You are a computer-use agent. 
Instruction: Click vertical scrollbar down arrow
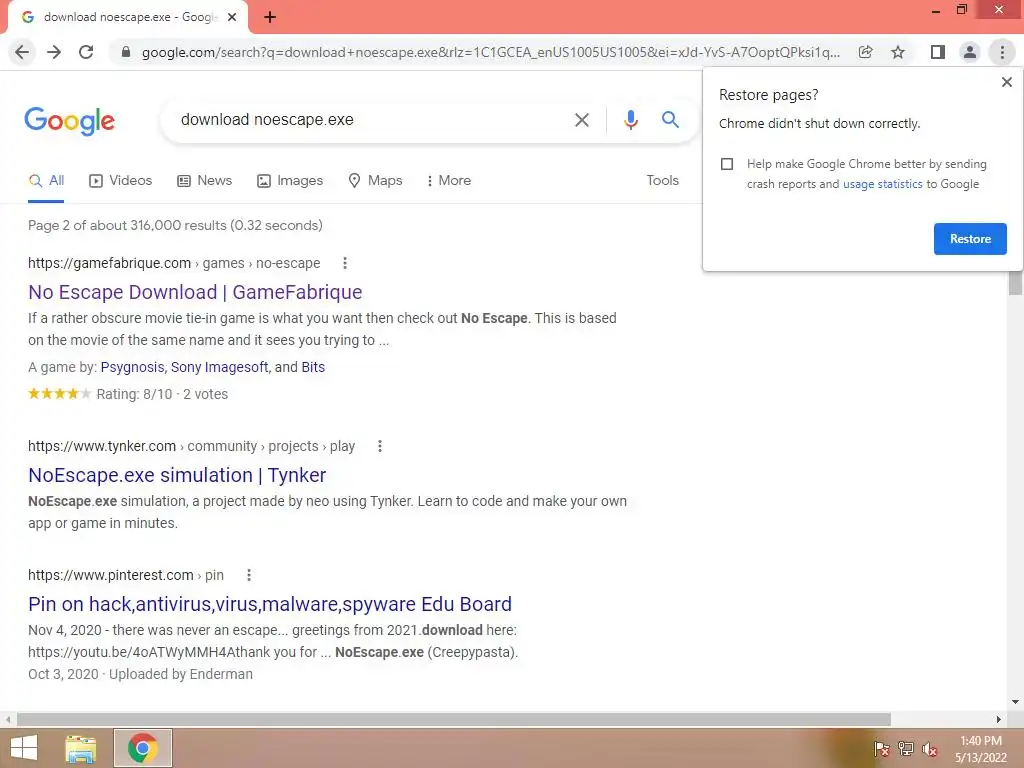coord(1015,702)
